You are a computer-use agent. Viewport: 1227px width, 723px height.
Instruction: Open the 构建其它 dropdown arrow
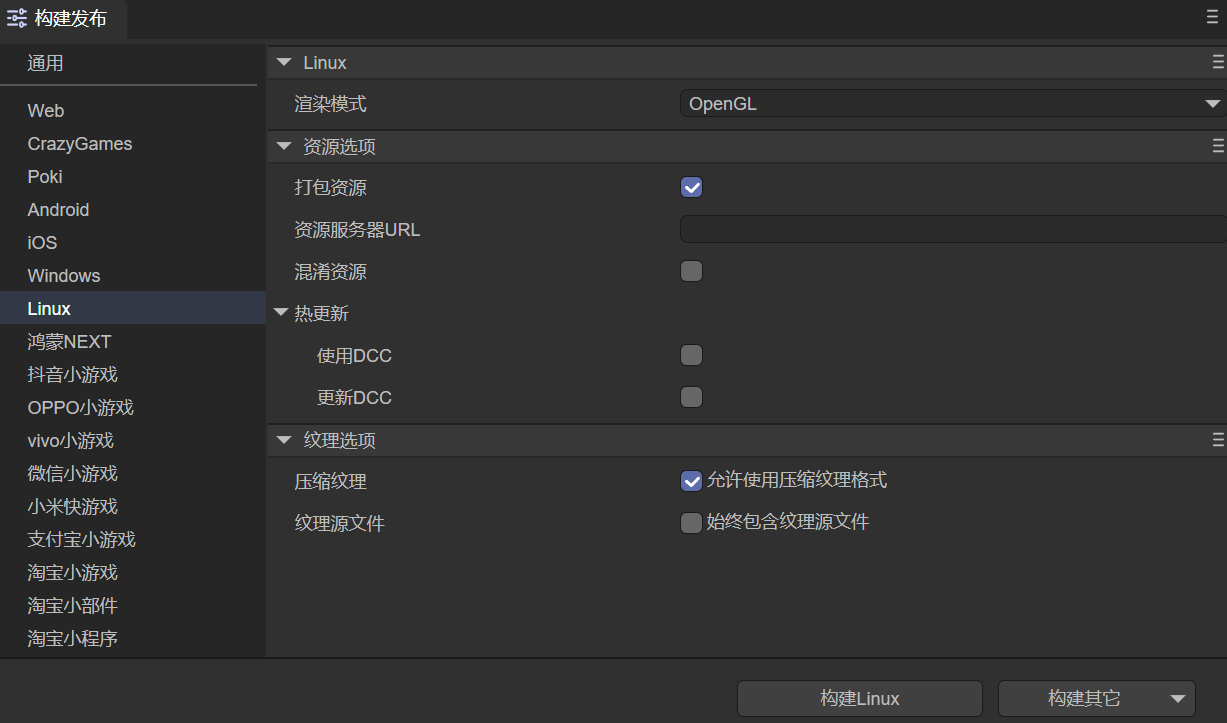pos(1178,699)
